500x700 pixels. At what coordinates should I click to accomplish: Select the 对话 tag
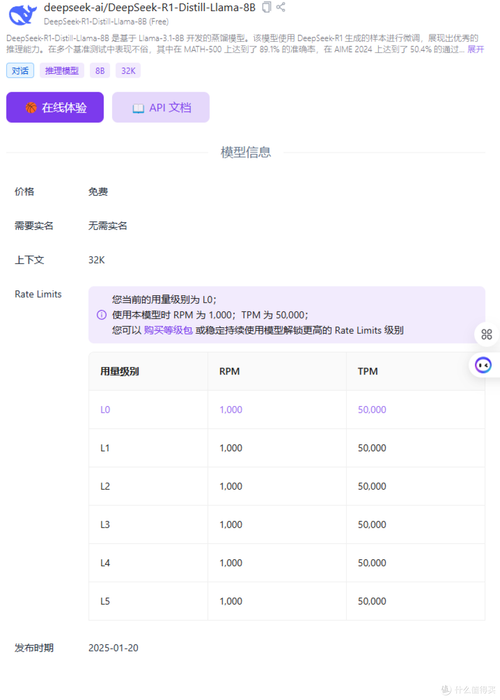[20, 71]
